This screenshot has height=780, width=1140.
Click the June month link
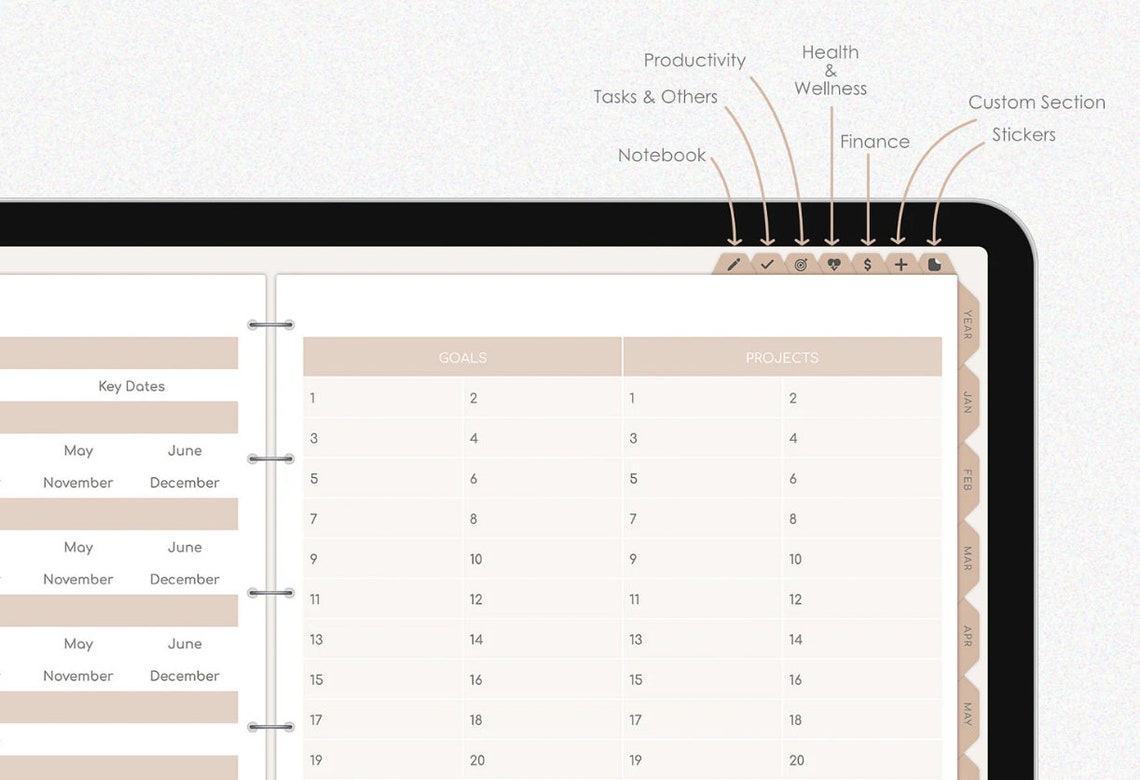click(x=184, y=450)
